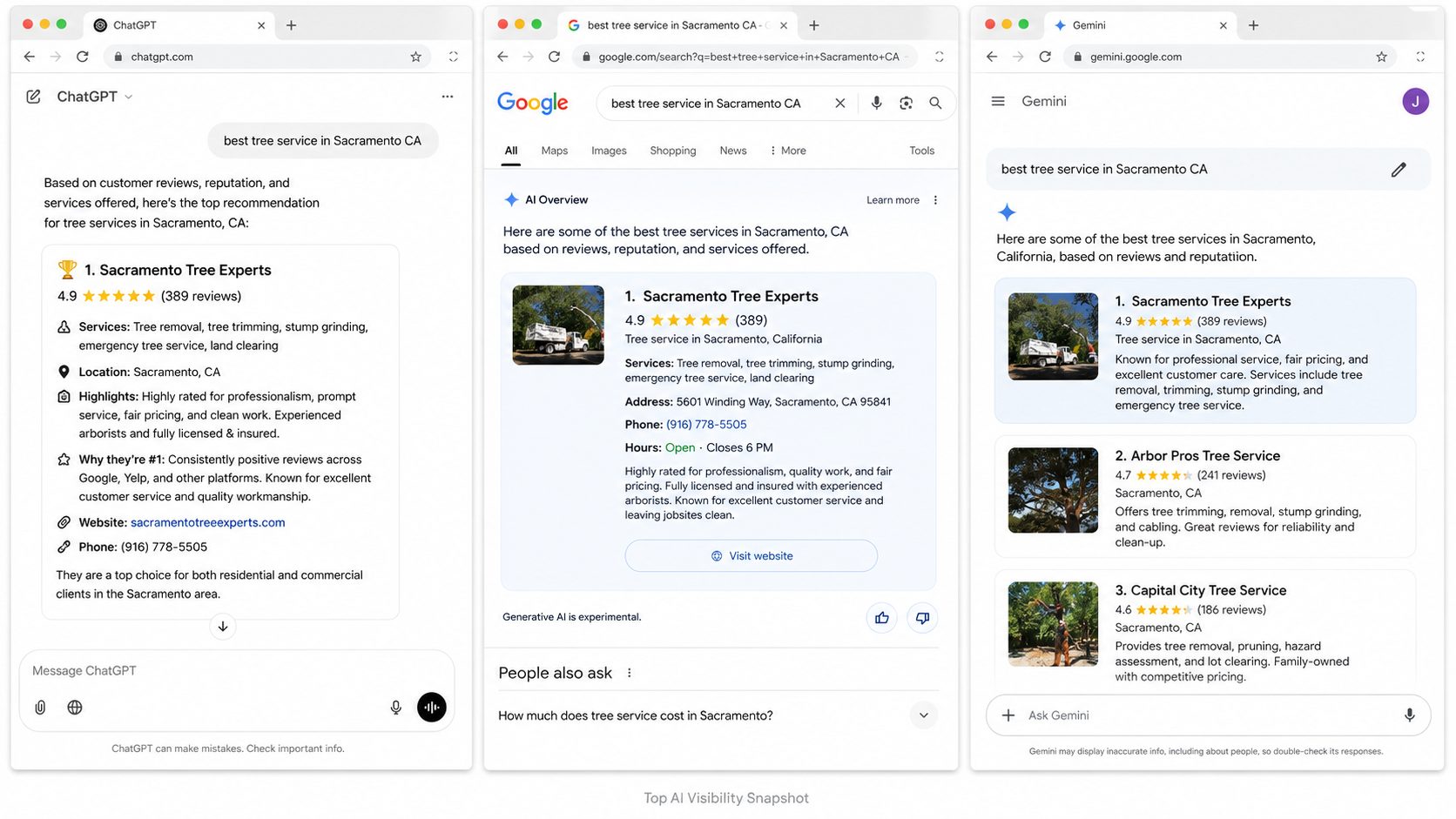Click the Google logo
This screenshot has width=1456, height=819.
533,103
